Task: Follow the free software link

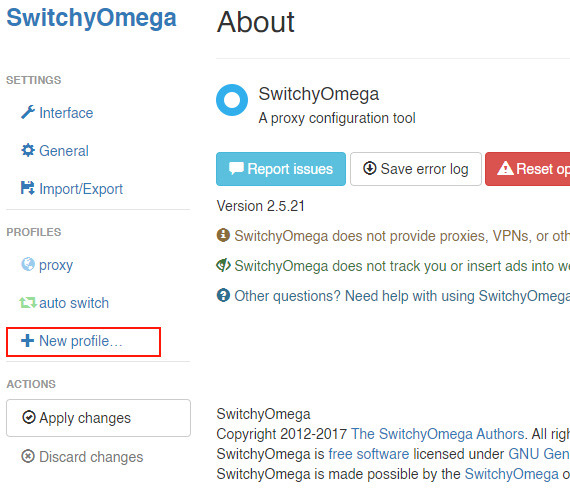Action: pyautogui.click(x=369, y=454)
